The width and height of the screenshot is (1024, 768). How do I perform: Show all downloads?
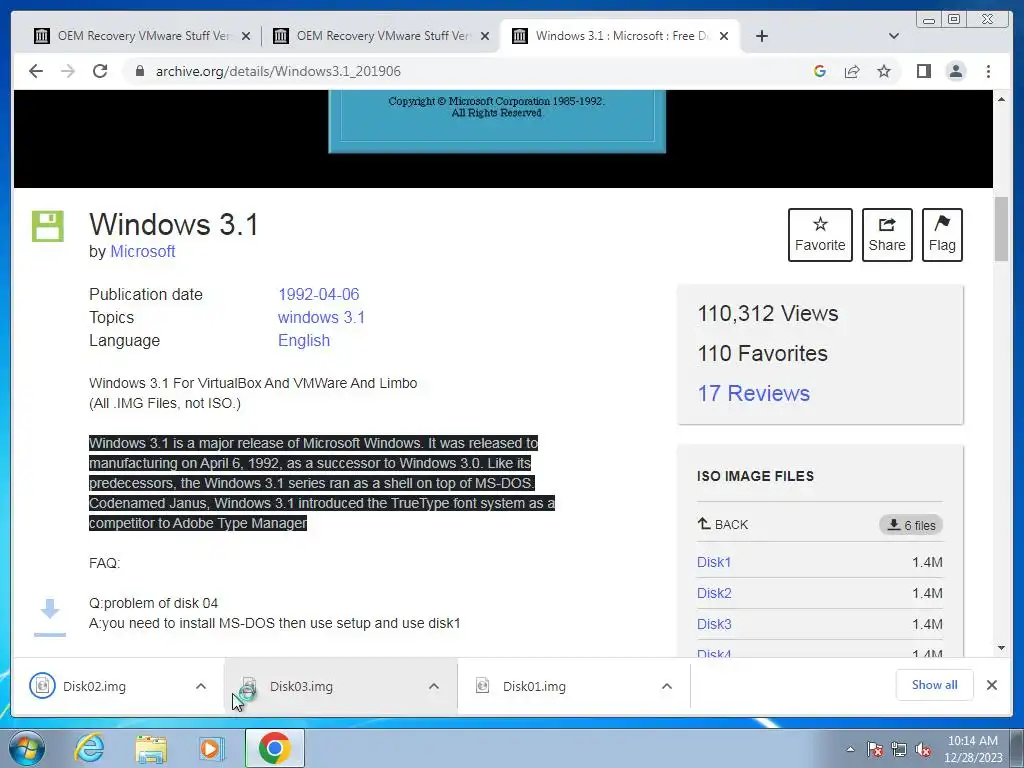click(x=935, y=685)
